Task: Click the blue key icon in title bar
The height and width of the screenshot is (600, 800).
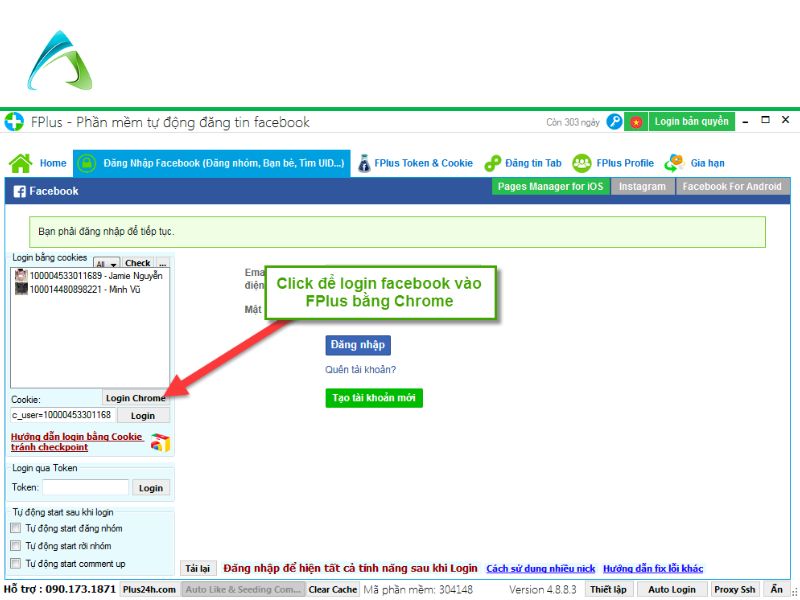Action: click(x=615, y=122)
